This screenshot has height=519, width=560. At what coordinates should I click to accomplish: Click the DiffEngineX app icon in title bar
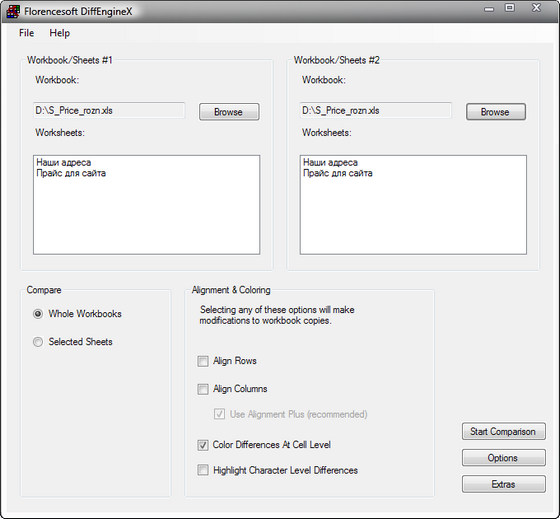(x=13, y=11)
